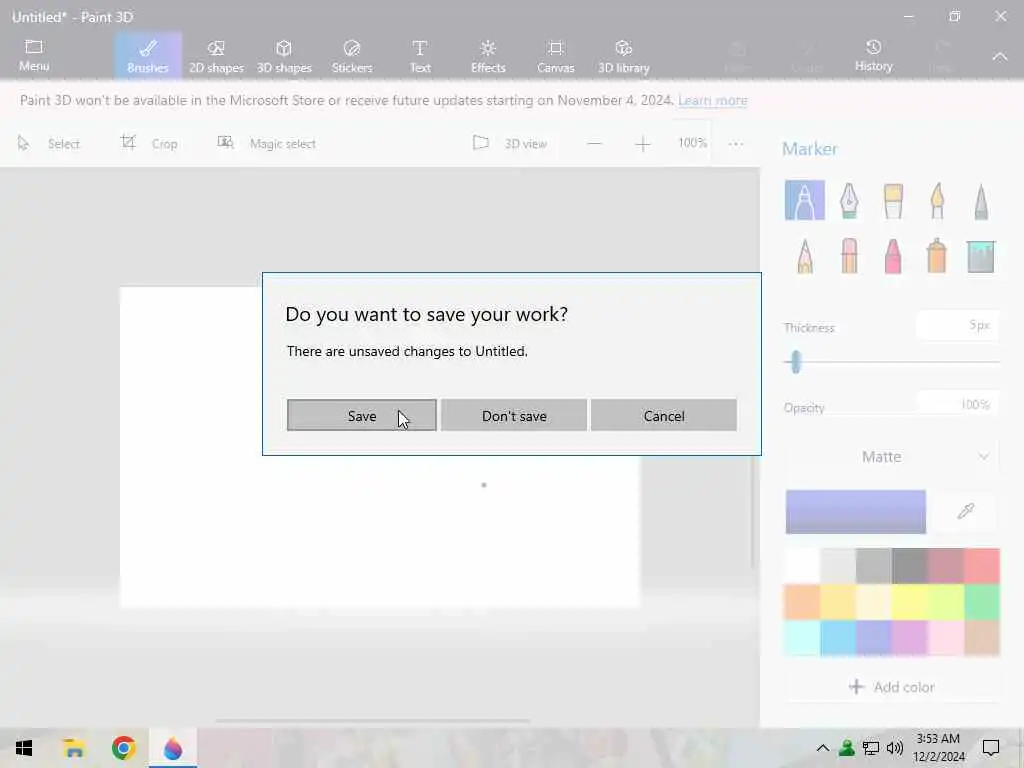Open the 3D library

[x=624, y=56]
